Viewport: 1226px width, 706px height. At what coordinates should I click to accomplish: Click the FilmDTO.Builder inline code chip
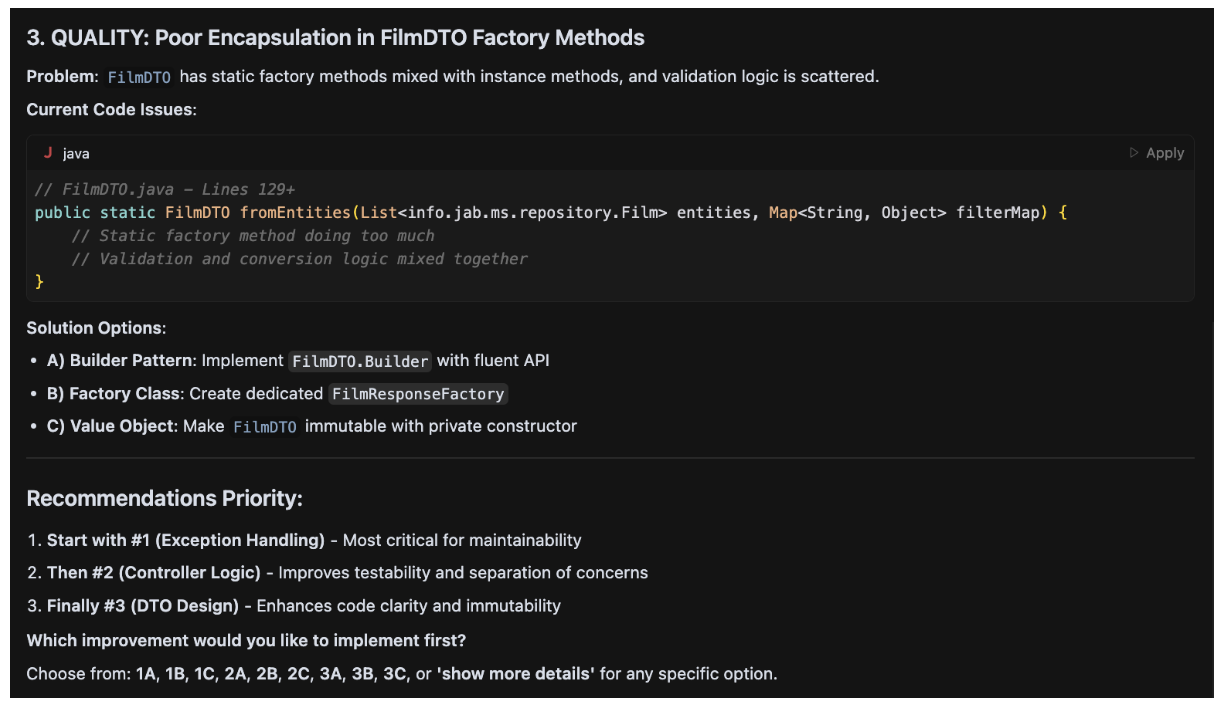(360, 361)
